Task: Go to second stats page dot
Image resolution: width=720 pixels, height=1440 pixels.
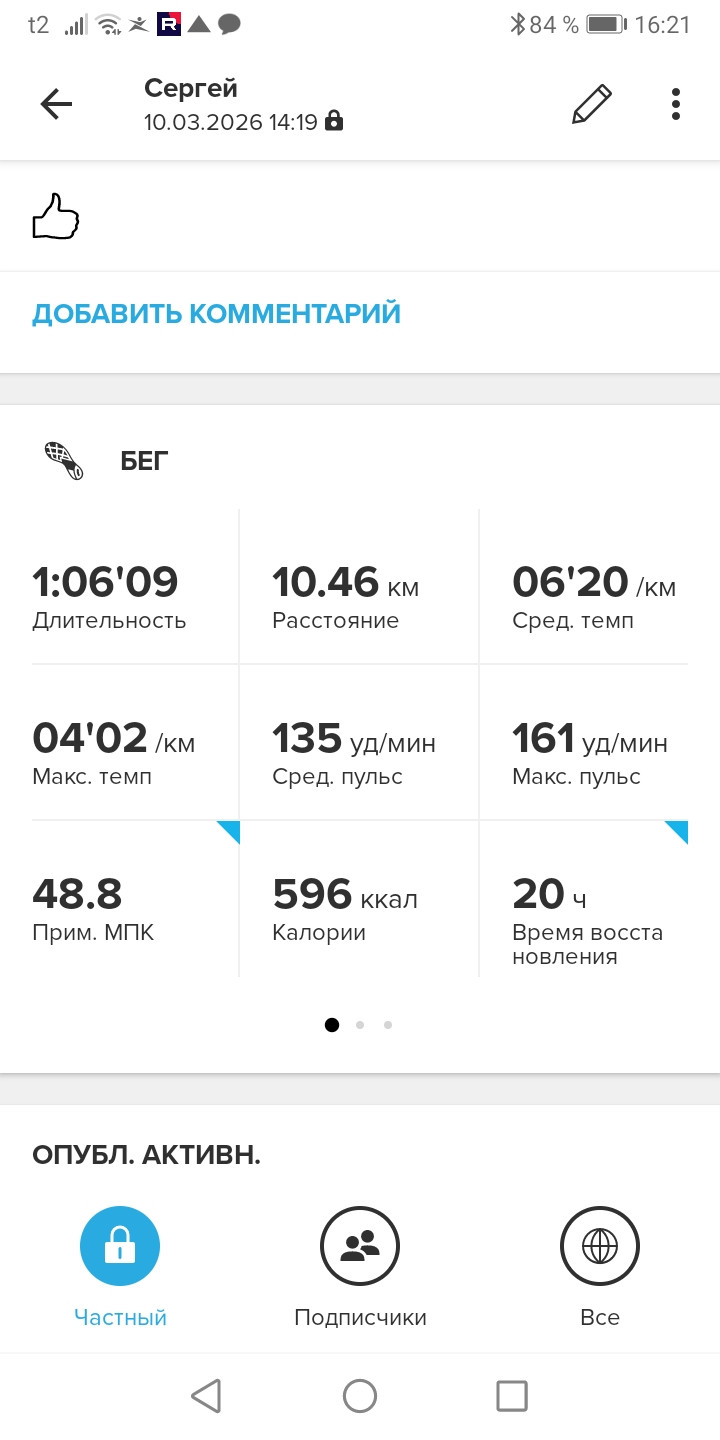Action: click(x=360, y=1024)
